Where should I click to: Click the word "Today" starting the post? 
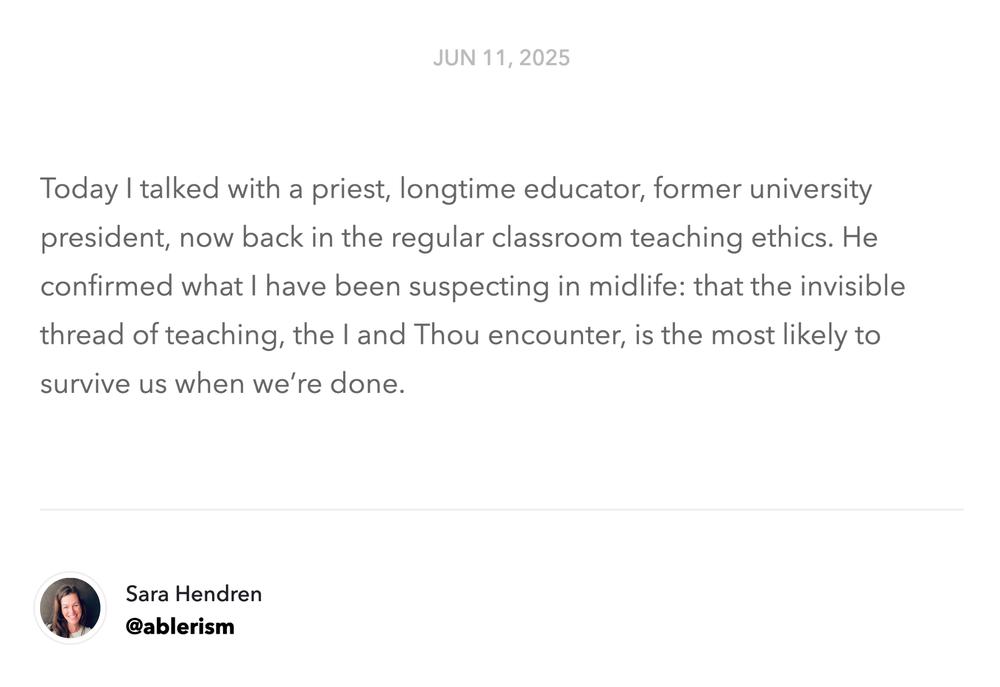coord(79,190)
